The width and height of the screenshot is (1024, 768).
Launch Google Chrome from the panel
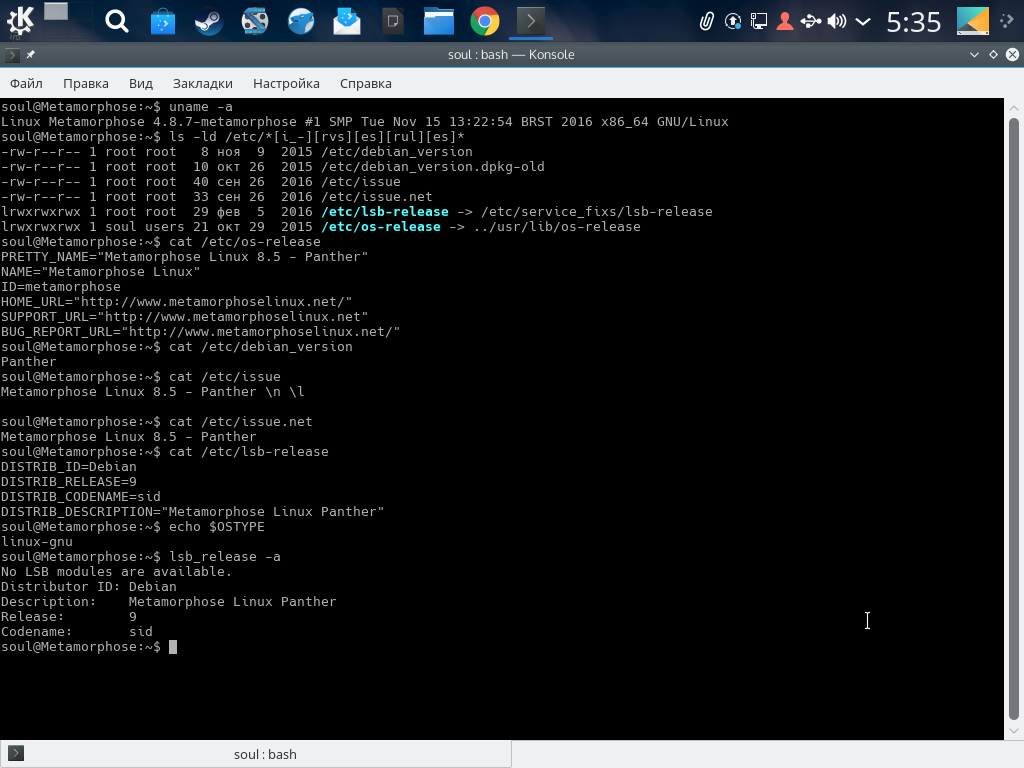click(485, 22)
